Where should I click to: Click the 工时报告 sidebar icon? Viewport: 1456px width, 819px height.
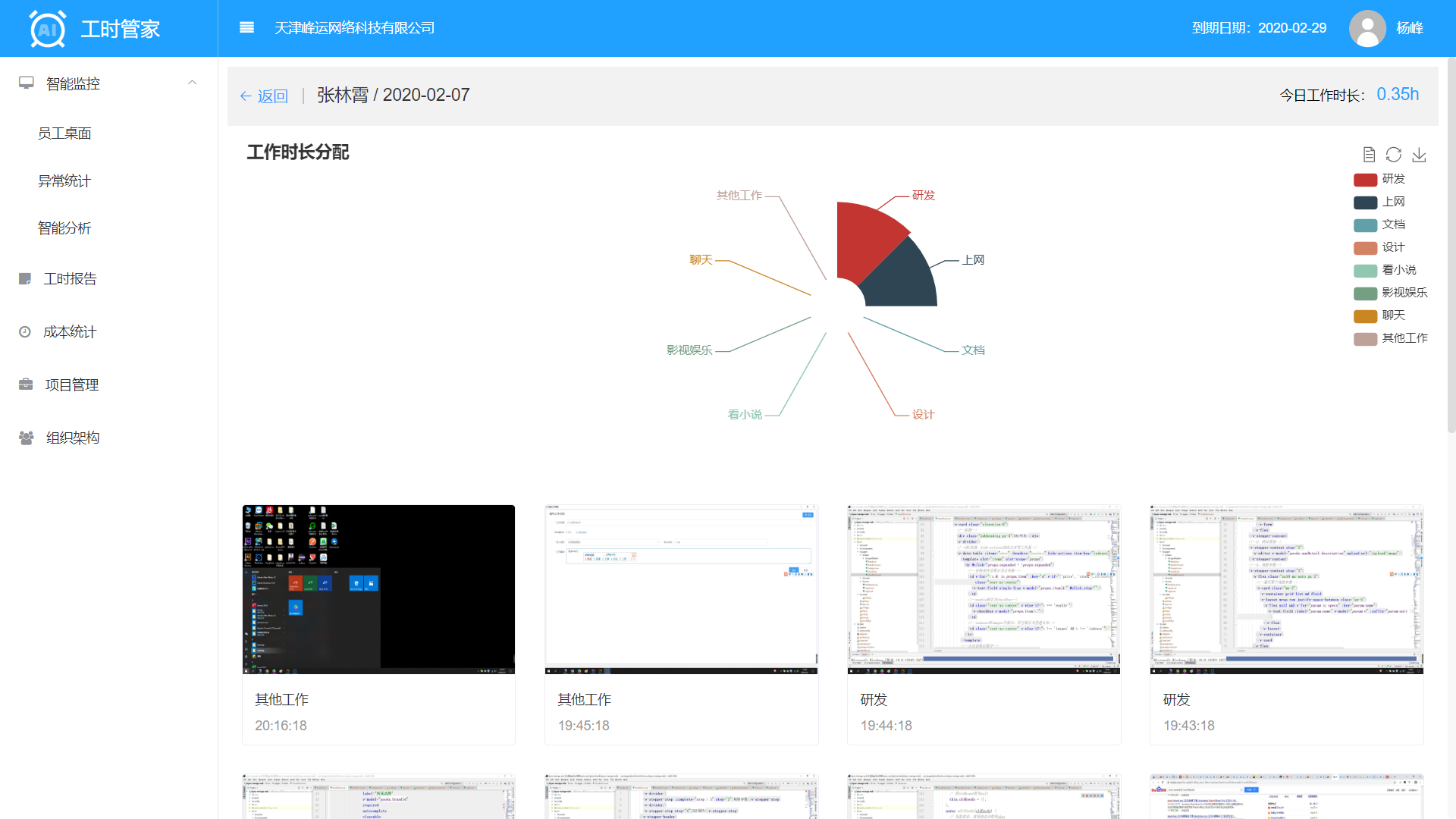[x=25, y=279]
